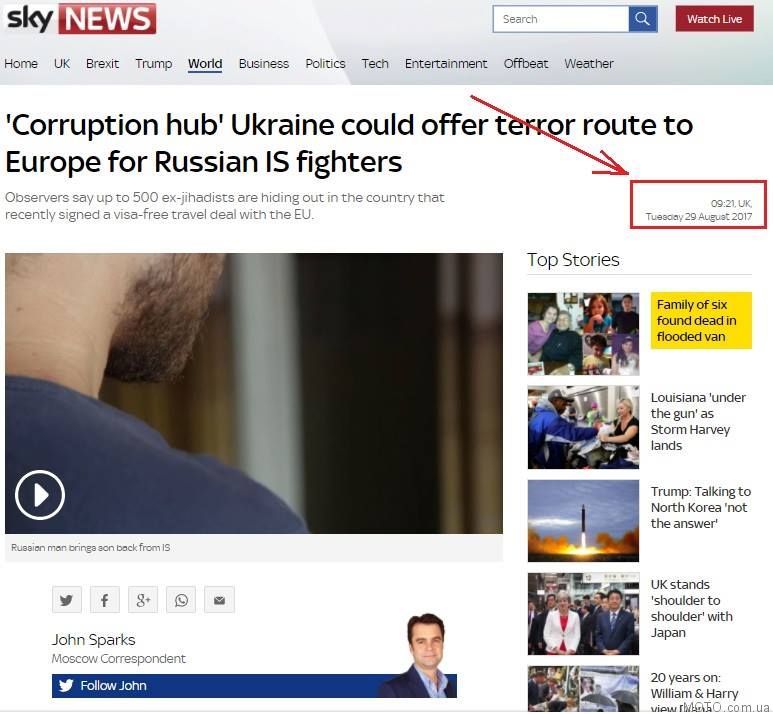Open the missile launch story thumbnail
The image size is (773, 714).
click(x=583, y=521)
